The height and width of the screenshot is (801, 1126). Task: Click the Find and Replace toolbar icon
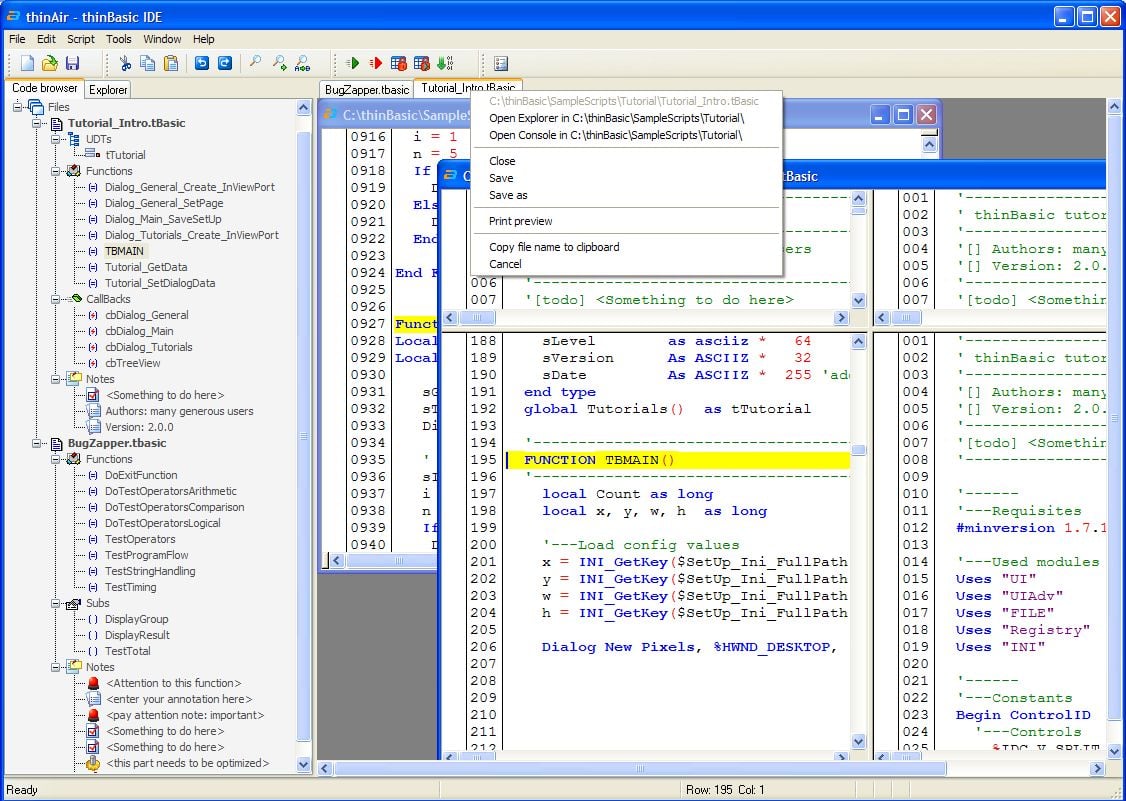coord(301,63)
